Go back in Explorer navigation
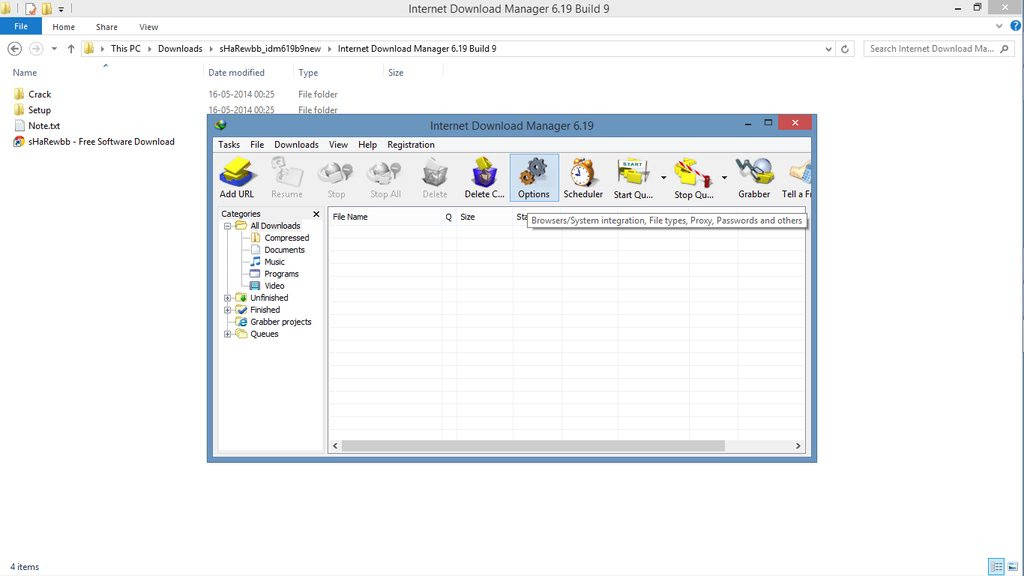This screenshot has height=576, width=1024. pyautogui.click(x=14, y=49)
